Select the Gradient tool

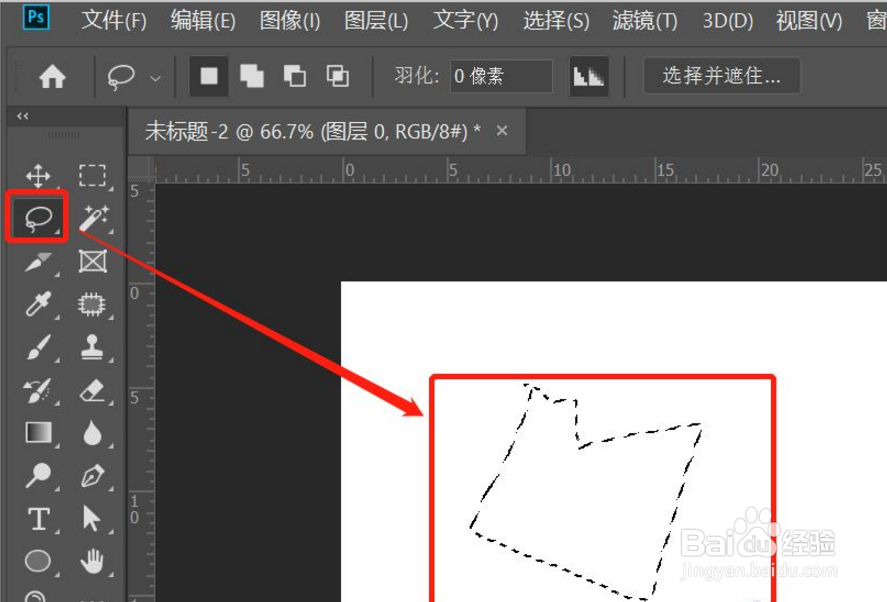[x=40, y=433]
